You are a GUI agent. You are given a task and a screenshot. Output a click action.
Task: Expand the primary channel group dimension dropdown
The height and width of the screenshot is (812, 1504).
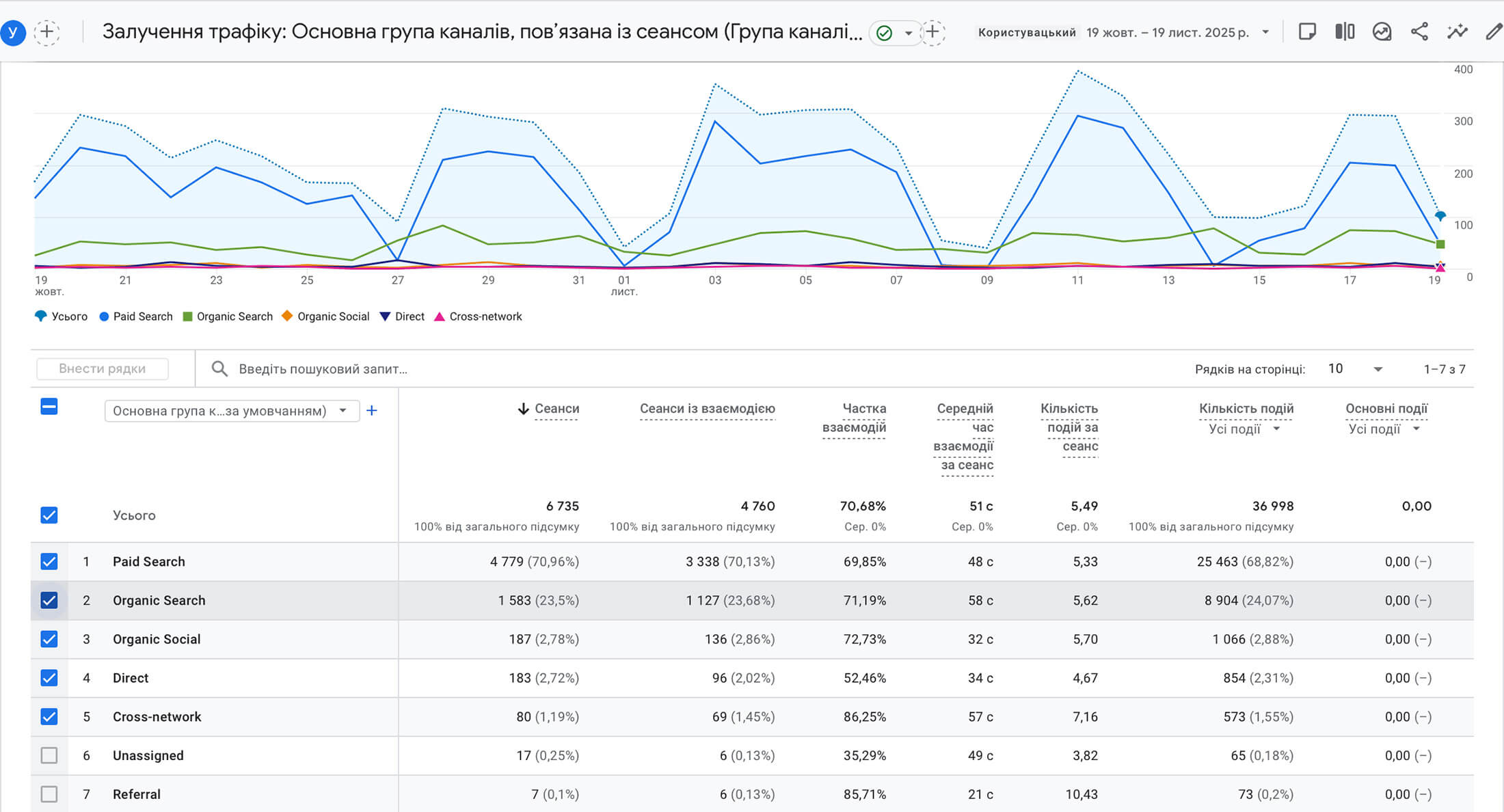coord(232,411)
